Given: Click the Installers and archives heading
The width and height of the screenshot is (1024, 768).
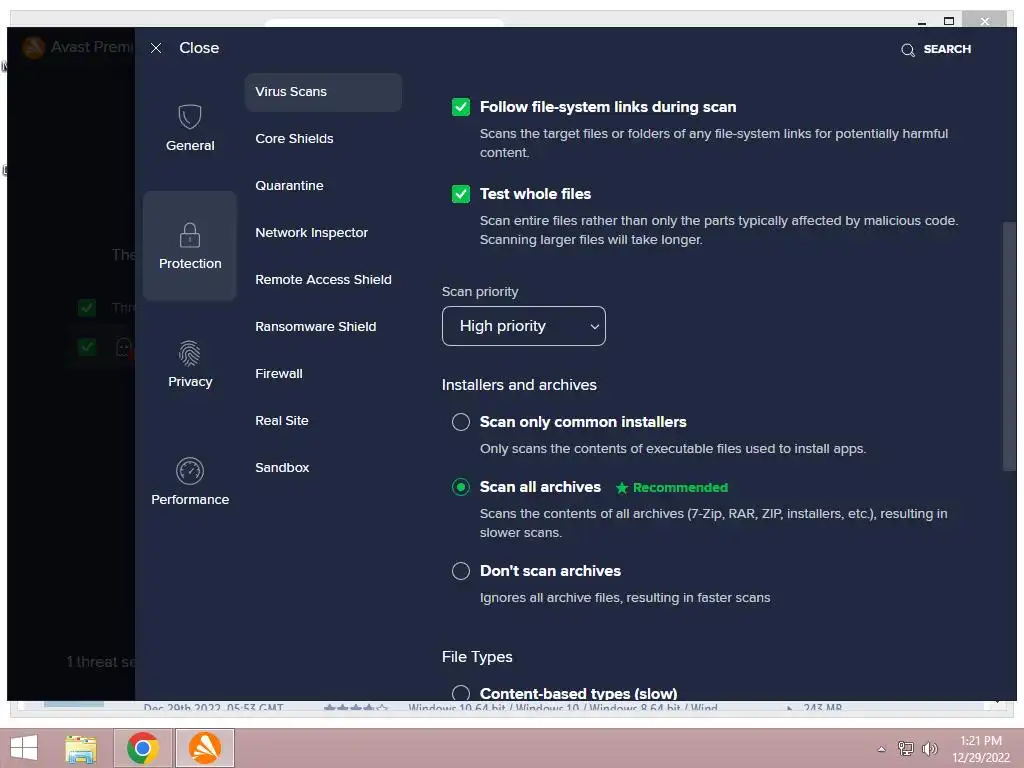Looking at the screenshot, I should point(519,385).
